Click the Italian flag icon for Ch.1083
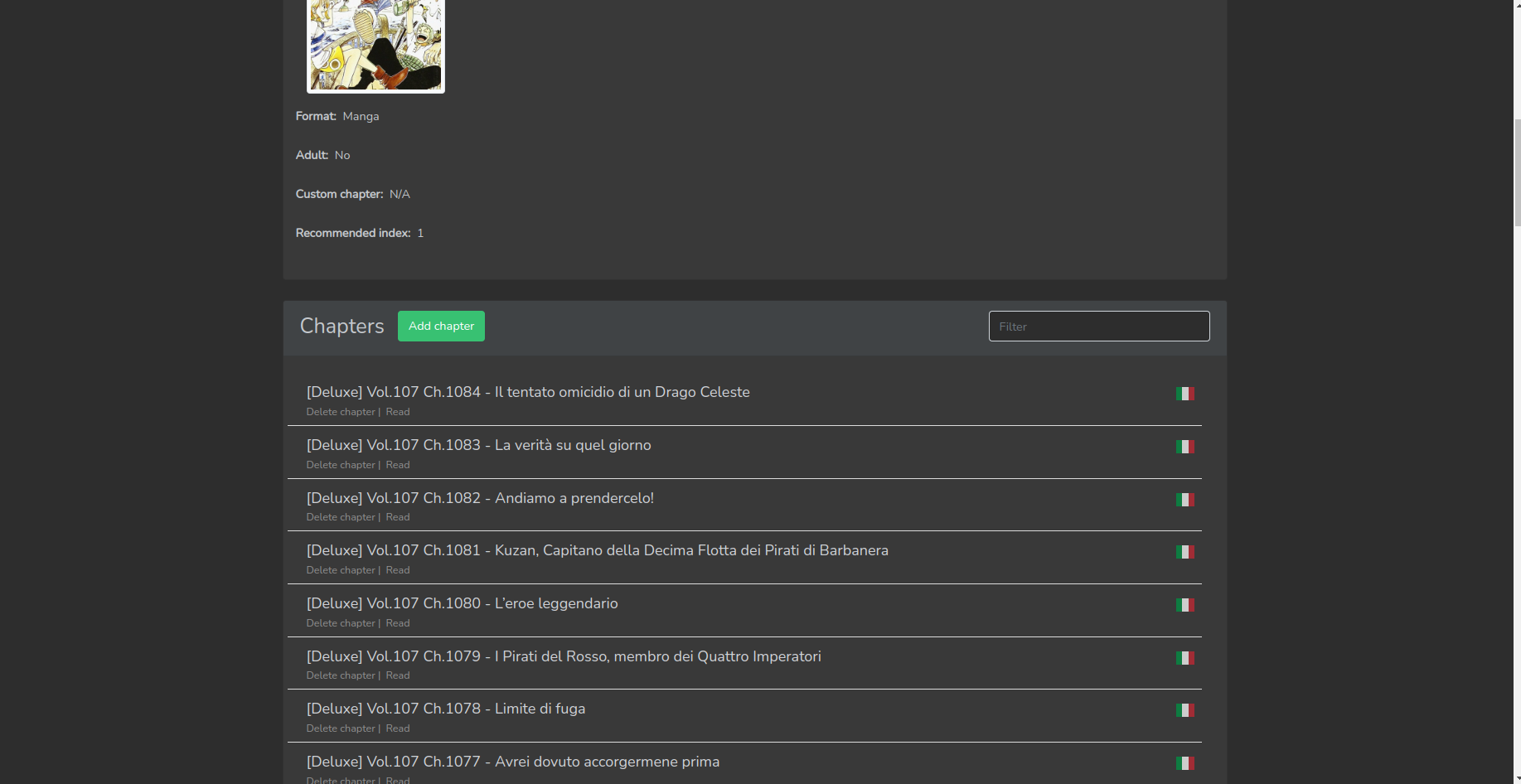 [1184, 447]
